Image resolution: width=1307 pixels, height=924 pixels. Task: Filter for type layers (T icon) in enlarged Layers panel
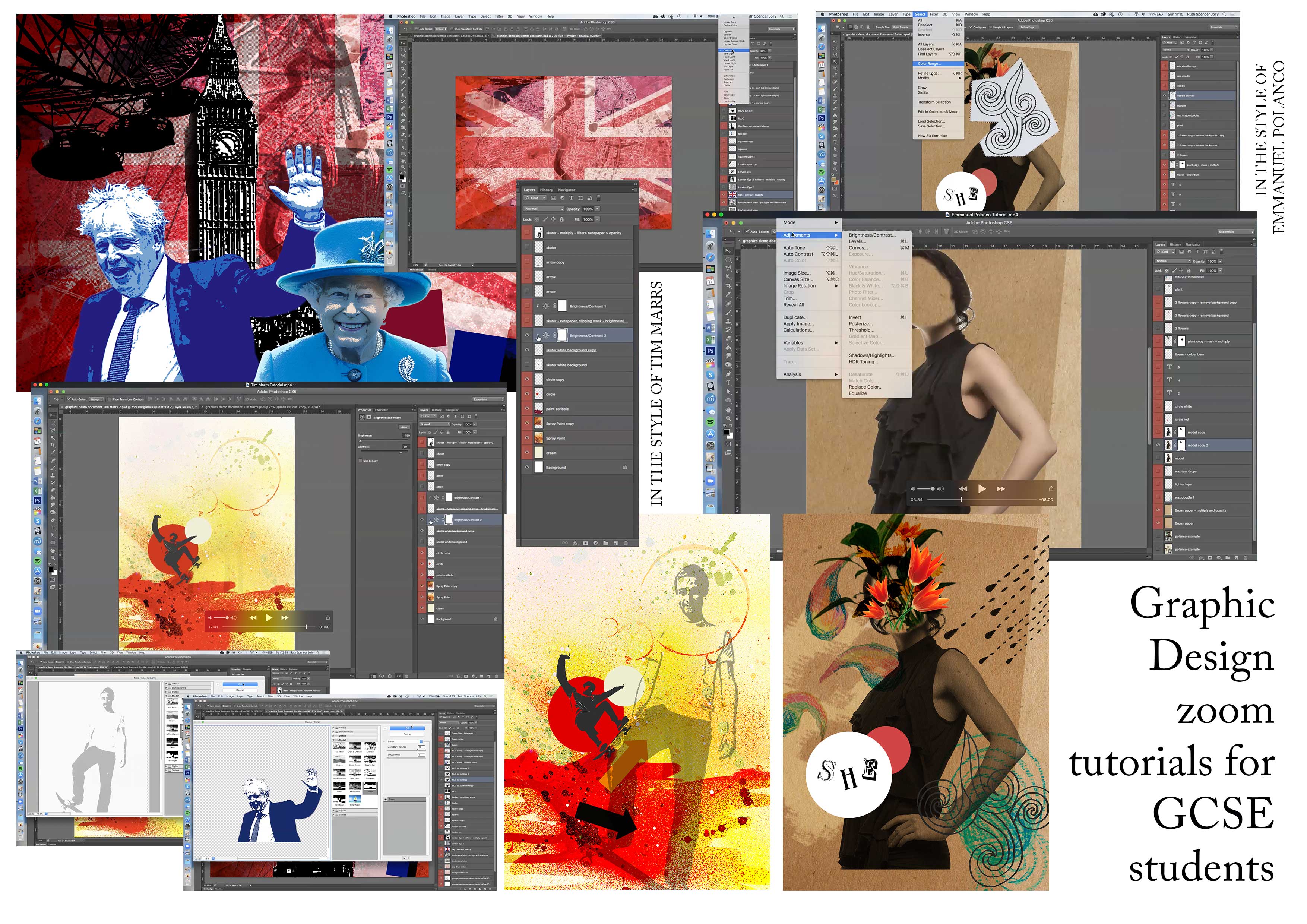[x=572, y=198]
